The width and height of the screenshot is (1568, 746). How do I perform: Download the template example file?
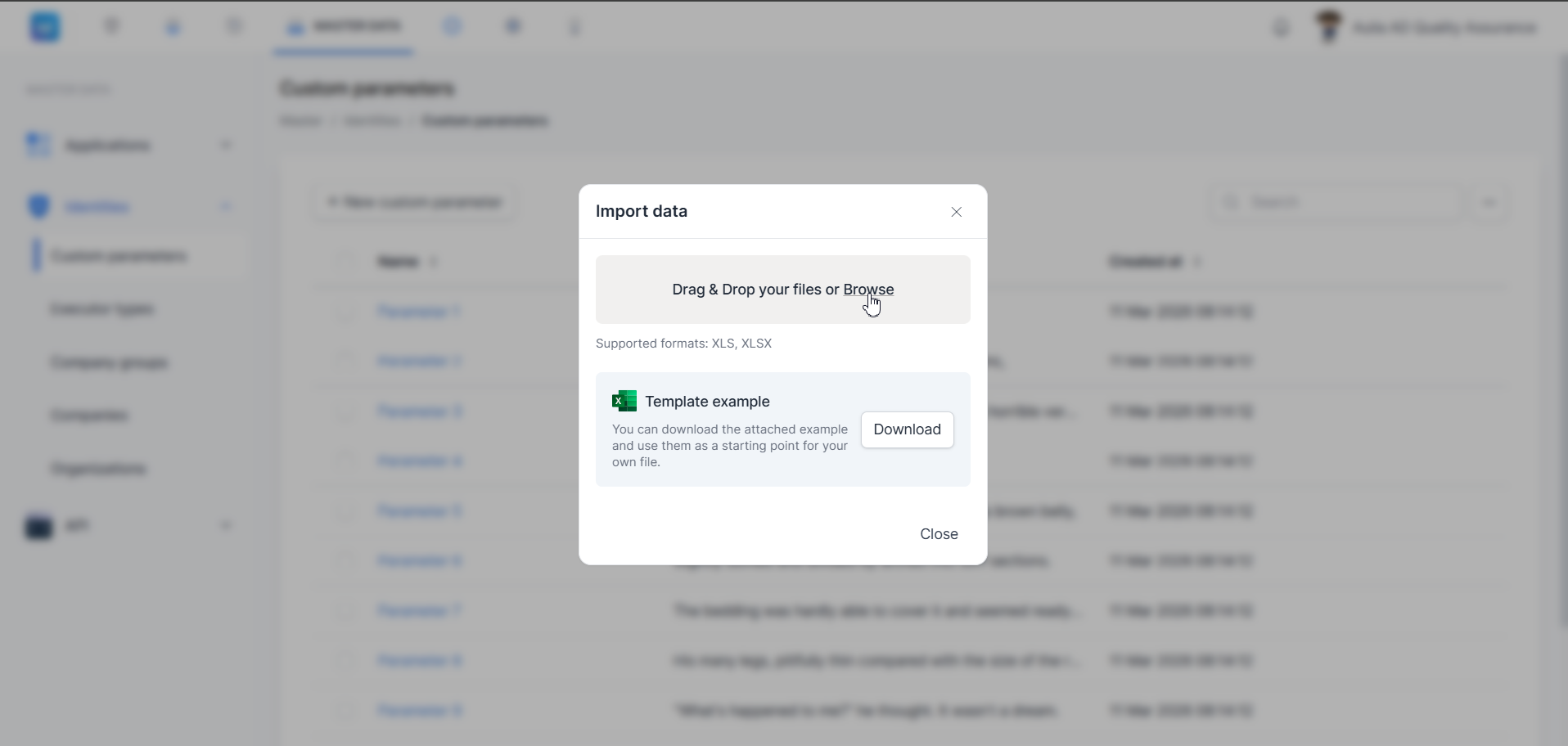click(x=907, y=429)
